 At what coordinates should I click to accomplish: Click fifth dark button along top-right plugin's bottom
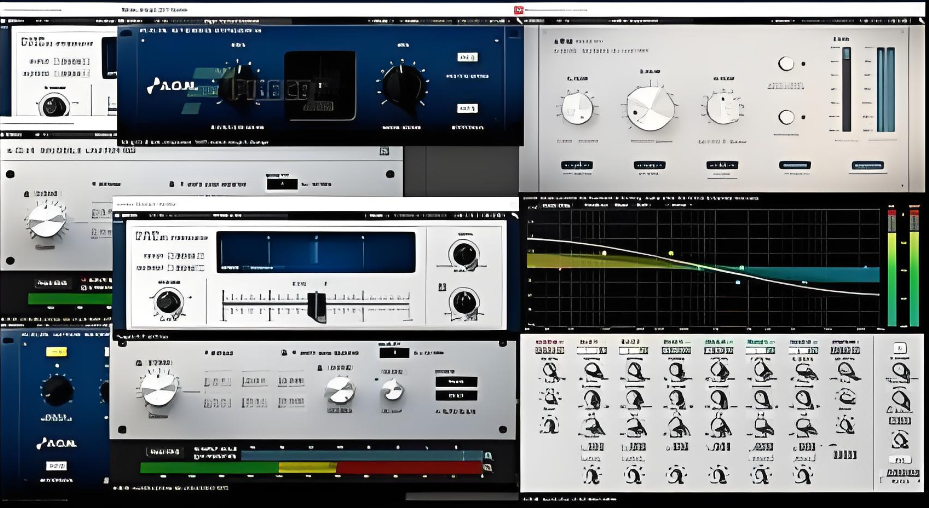pyautogui.click(x=868, y=165)
